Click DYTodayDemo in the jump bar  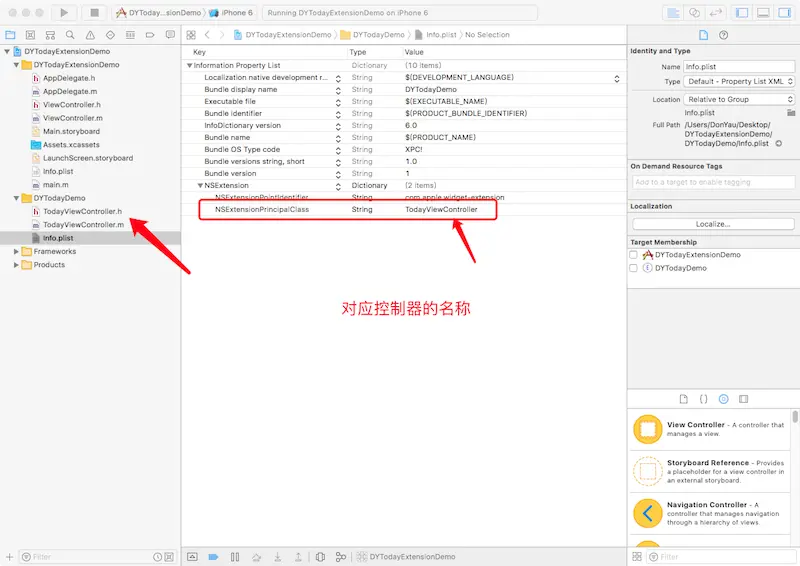point(372,35)
